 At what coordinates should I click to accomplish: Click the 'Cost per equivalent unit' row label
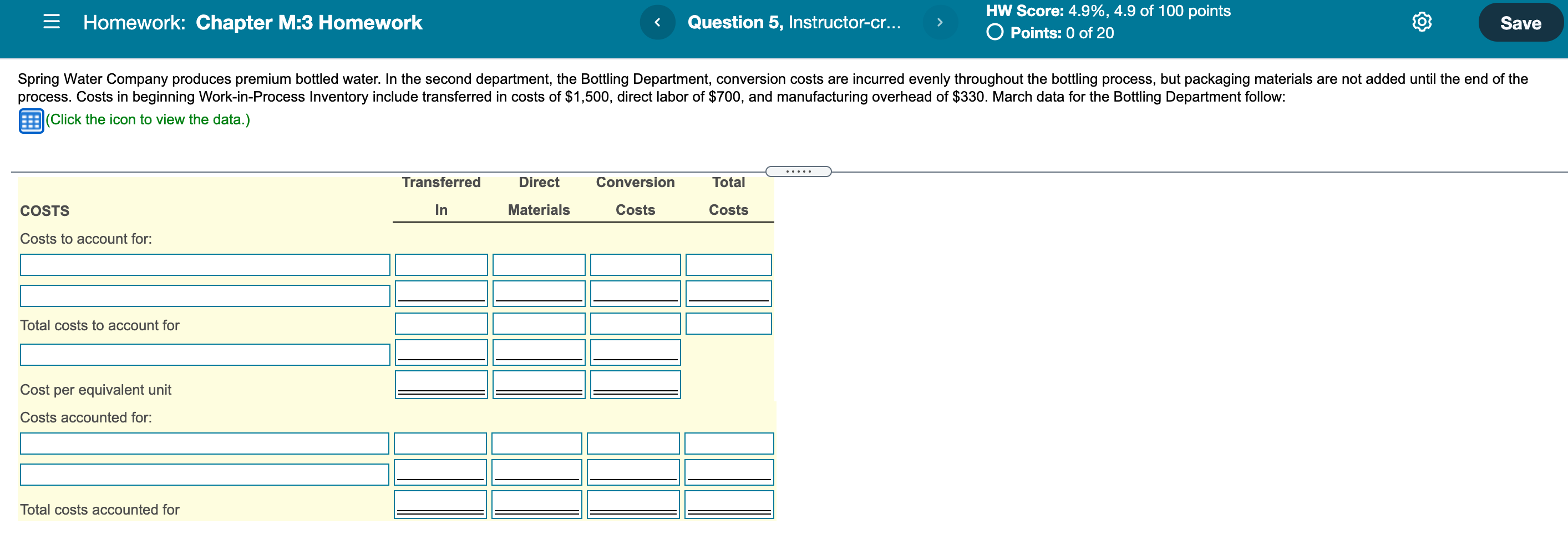click(95, 390)
